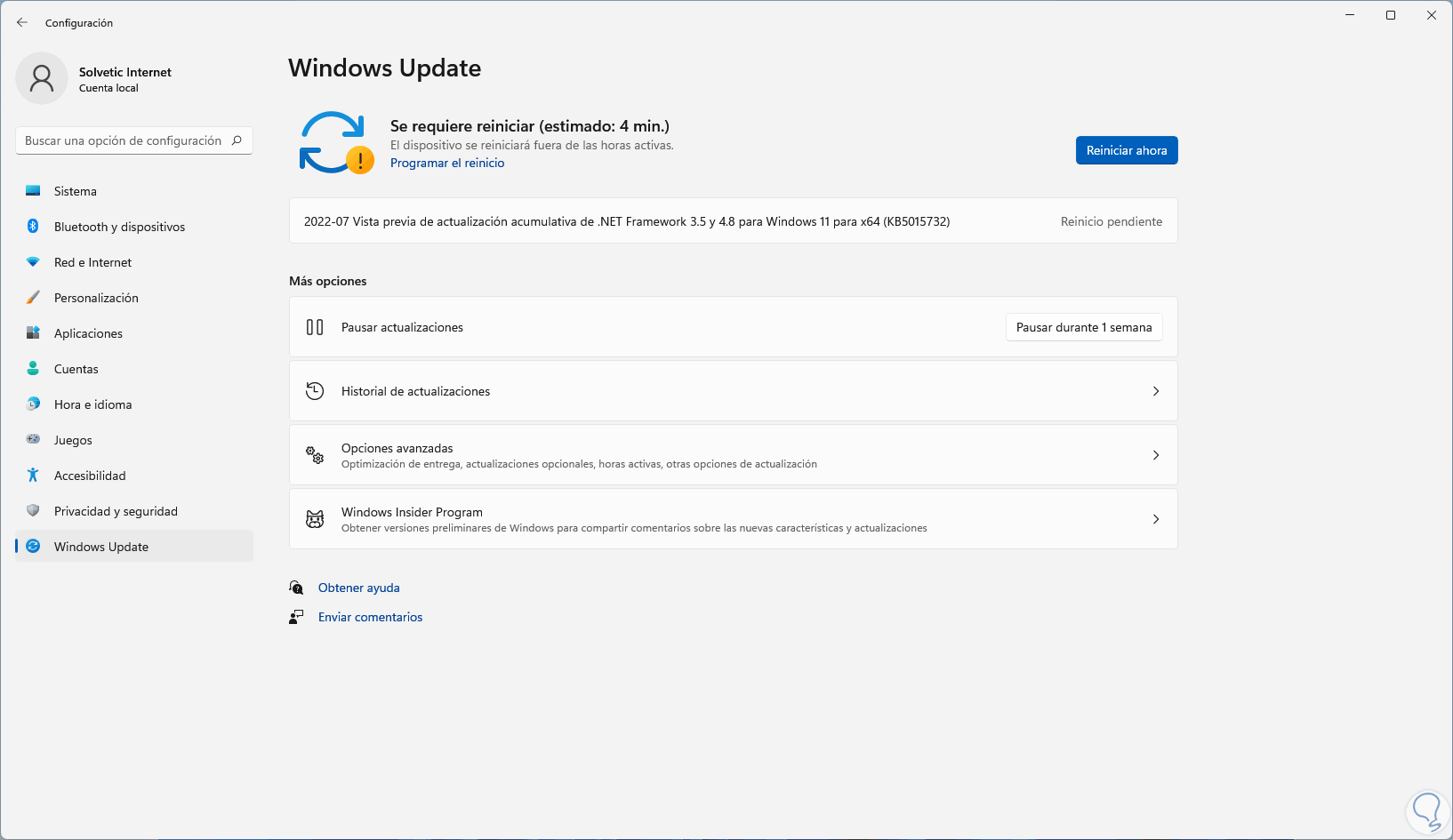Open the Programar el reinicio link
The height and width of the screenshot is (840, 1453).
pos(447,163)
